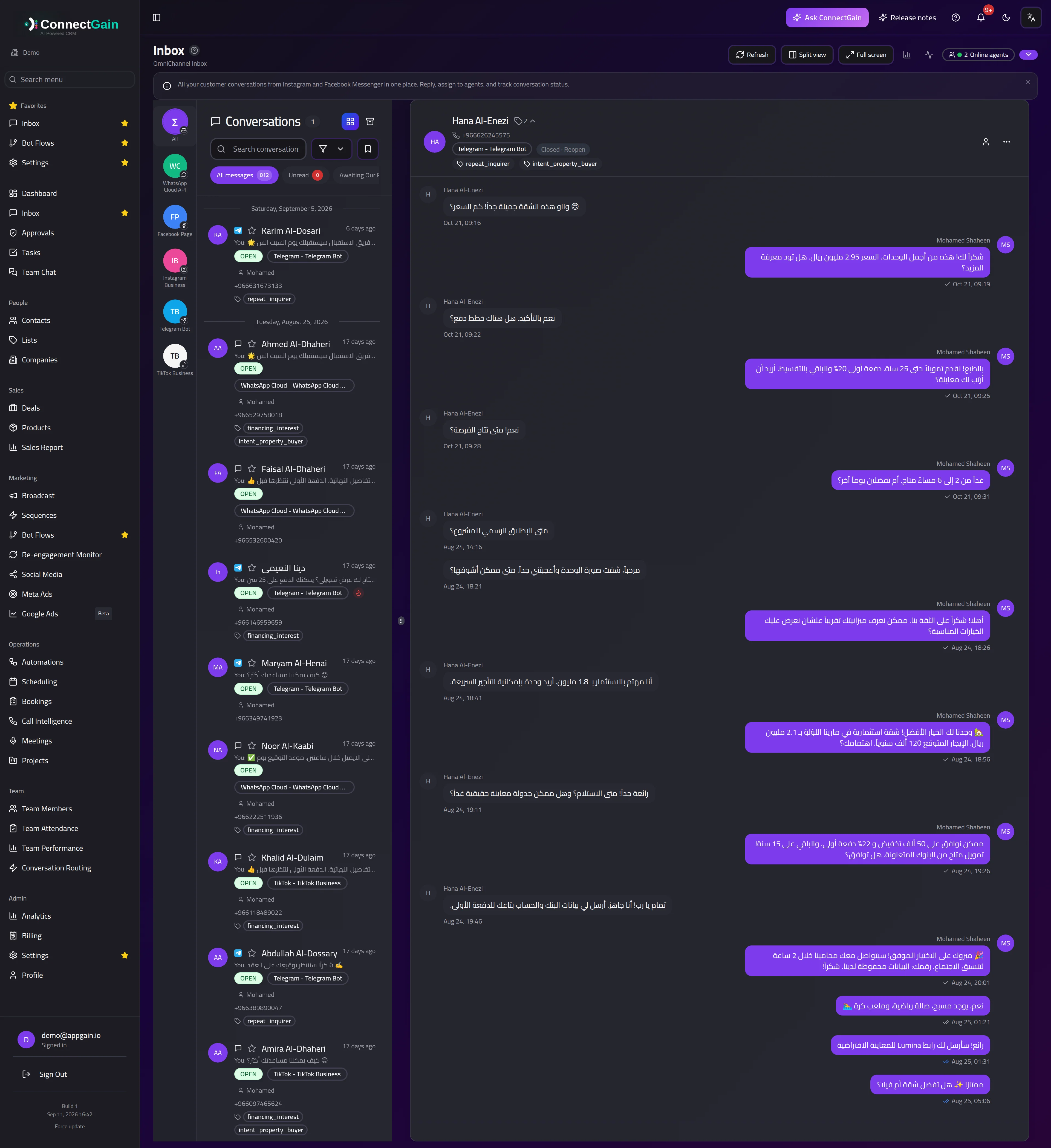Collapse the sidebar panel toggle icon

coord(157,18)
